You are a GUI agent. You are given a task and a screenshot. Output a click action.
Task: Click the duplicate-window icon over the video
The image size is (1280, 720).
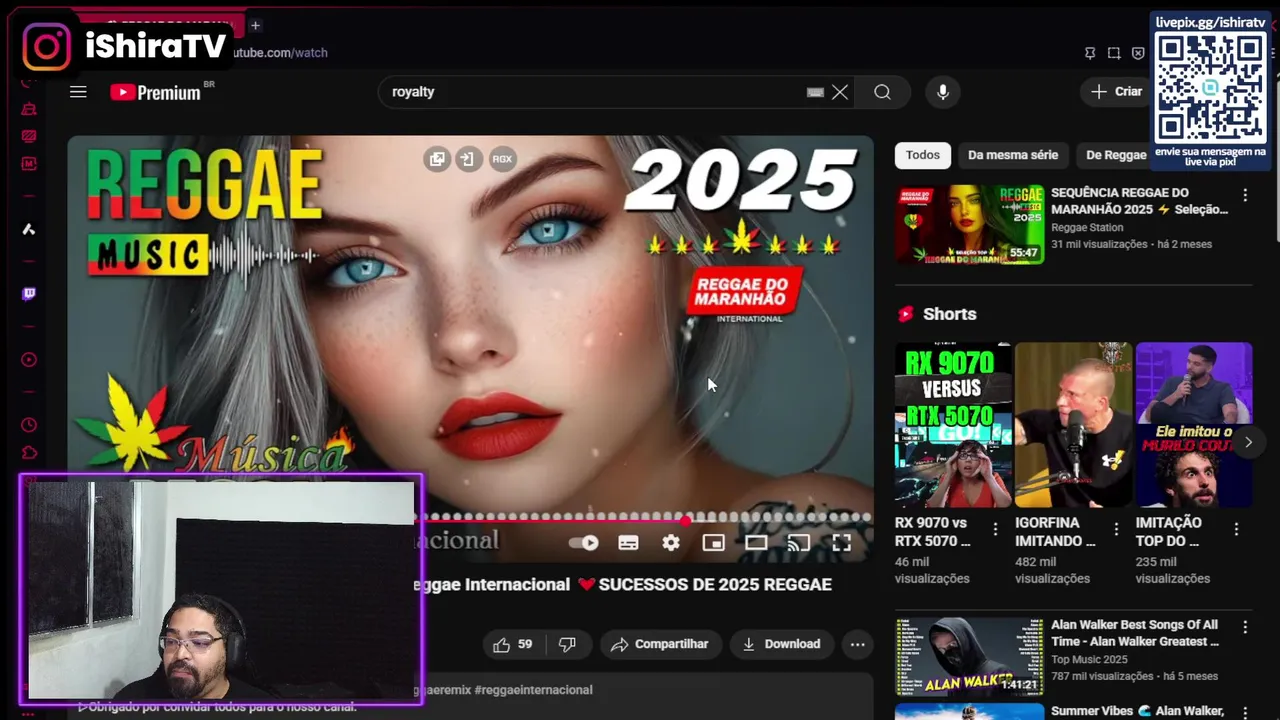pyautogui.click(x=437, y=159)
